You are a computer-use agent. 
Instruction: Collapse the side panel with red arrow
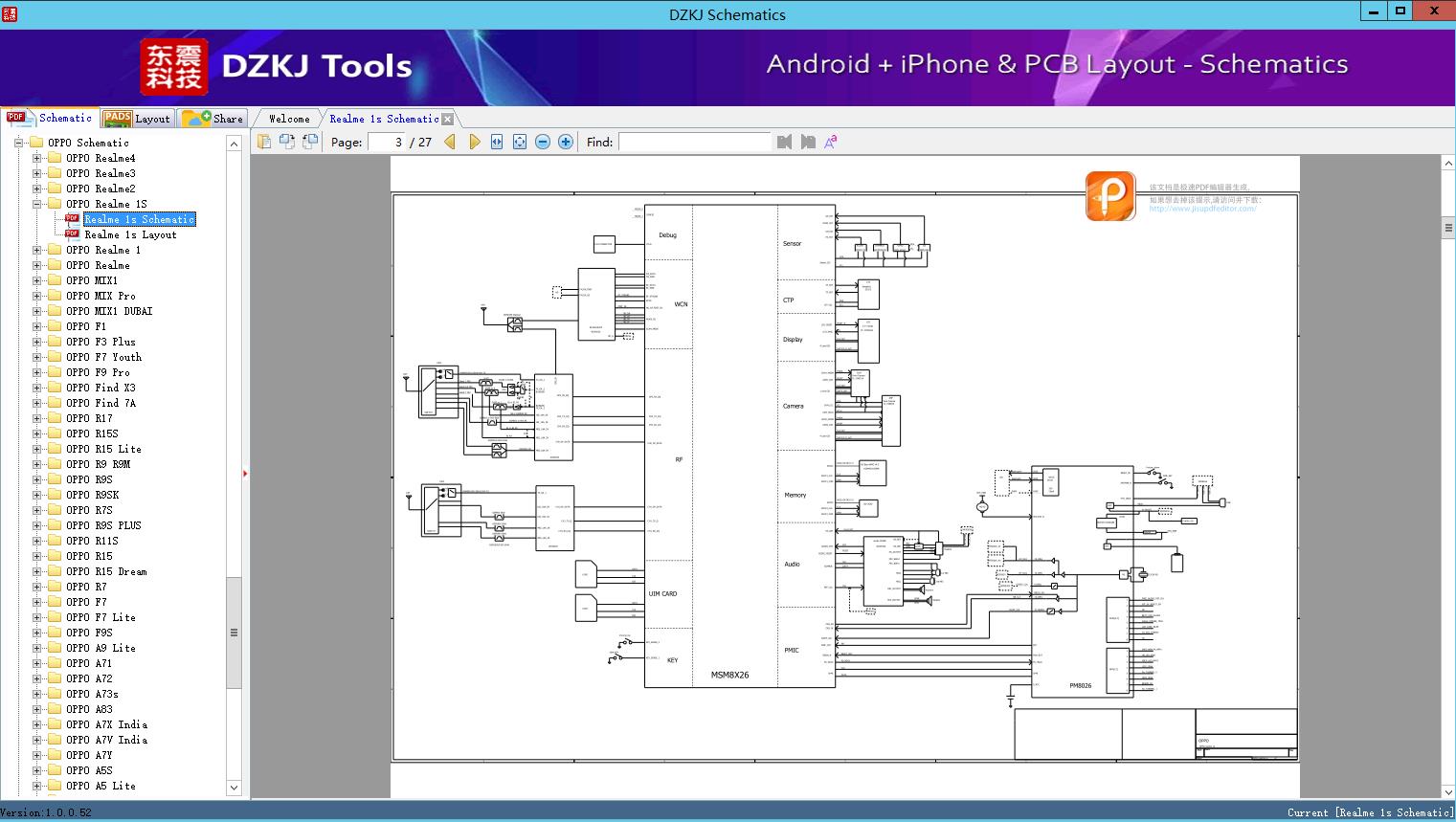(245, 473)
